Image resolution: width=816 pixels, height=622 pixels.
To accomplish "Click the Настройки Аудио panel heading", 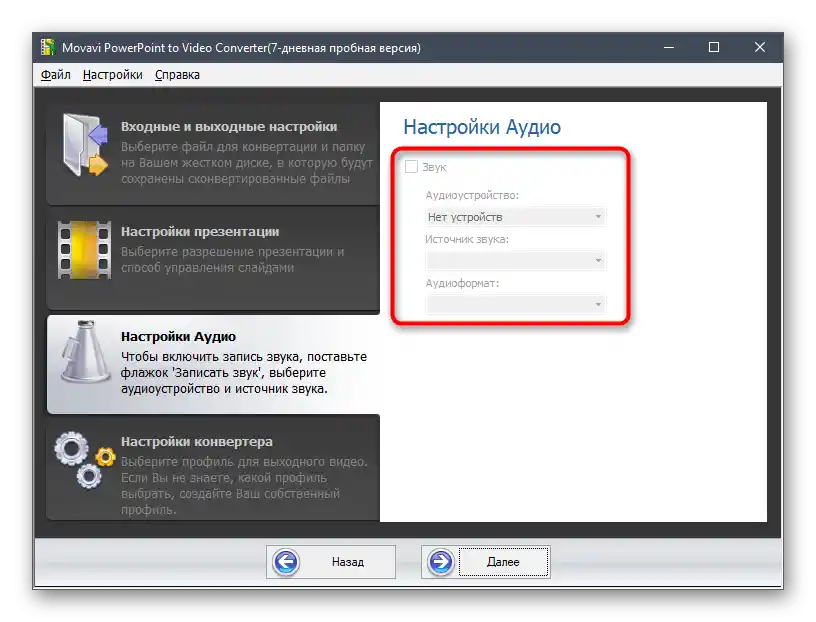I will click(x=482, y=127).
